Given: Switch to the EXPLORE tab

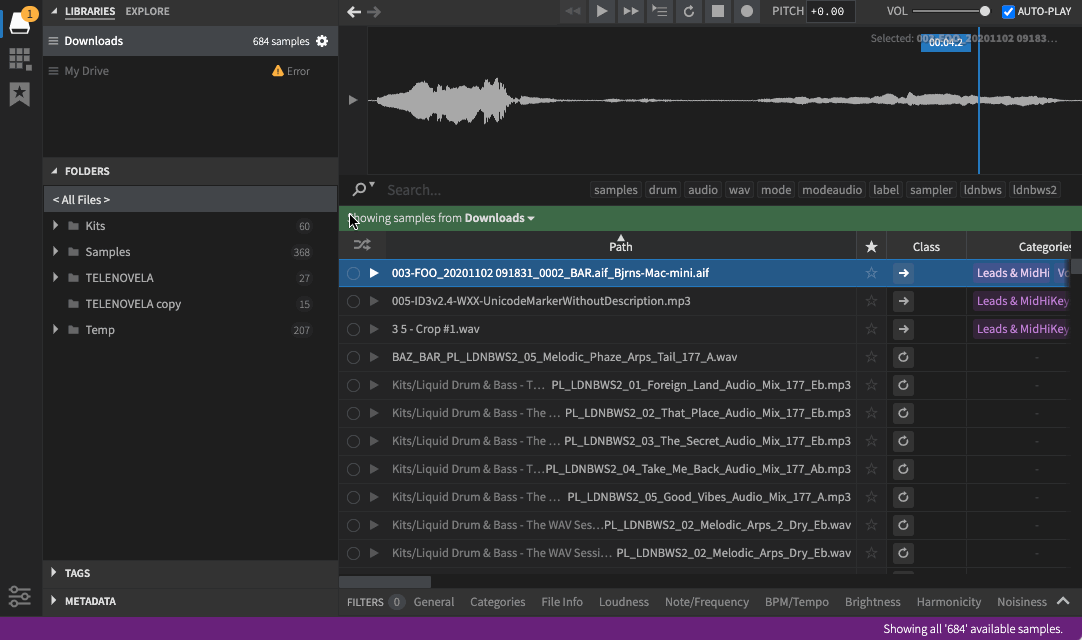Looking at the screenshot, I should tap(147, 12).
